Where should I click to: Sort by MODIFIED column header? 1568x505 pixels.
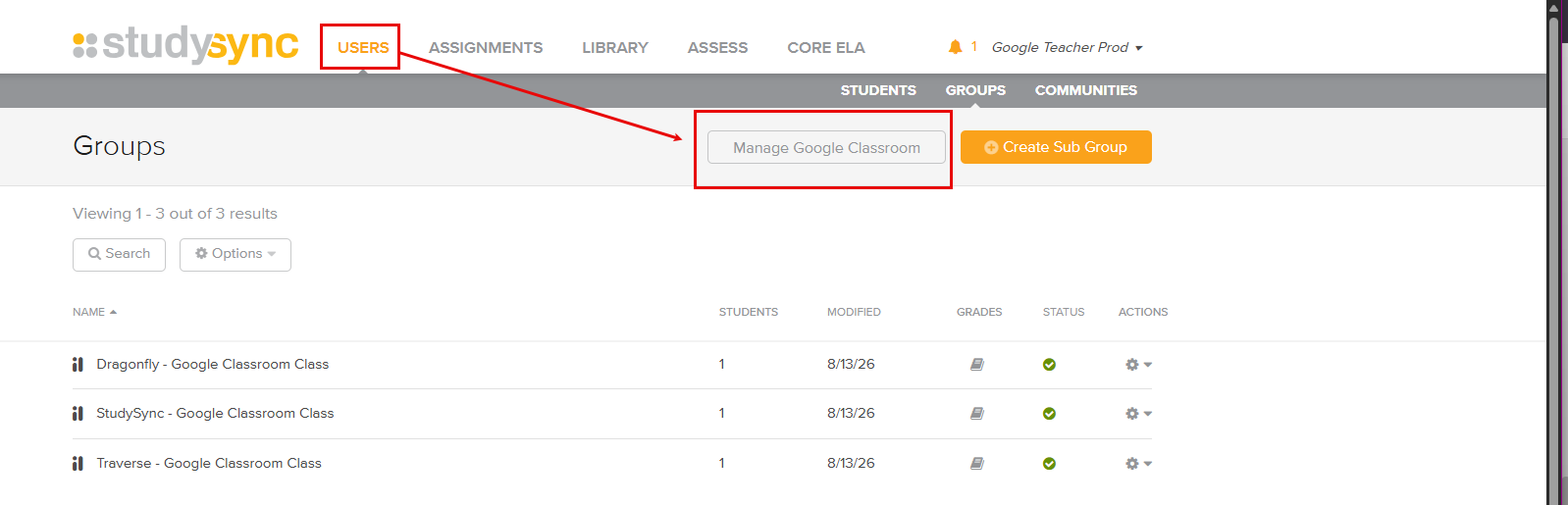tap(854, 312)
